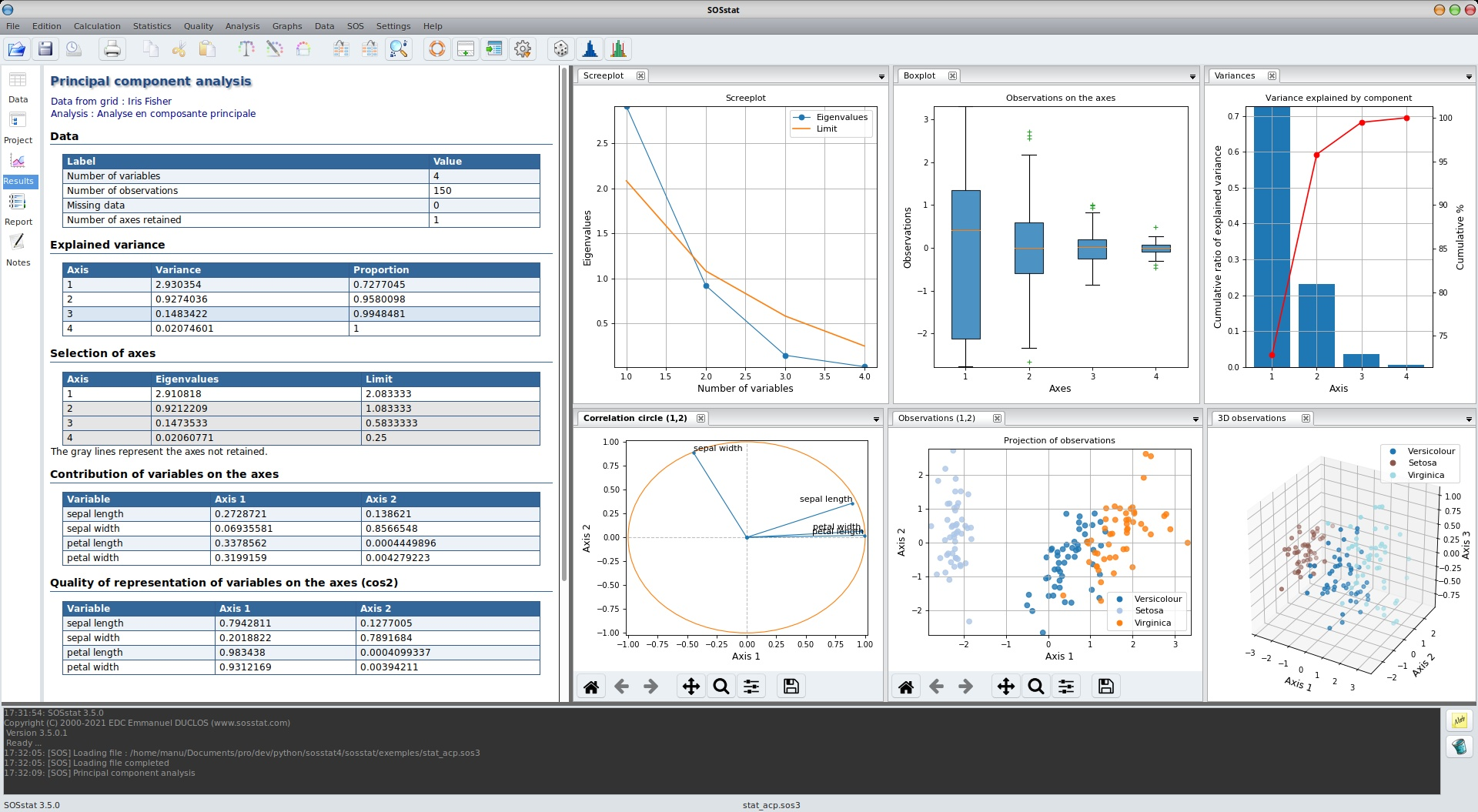1478x812 pixels.
Task: Launch the dice simulation tool
Action: (x=560, y=48)
